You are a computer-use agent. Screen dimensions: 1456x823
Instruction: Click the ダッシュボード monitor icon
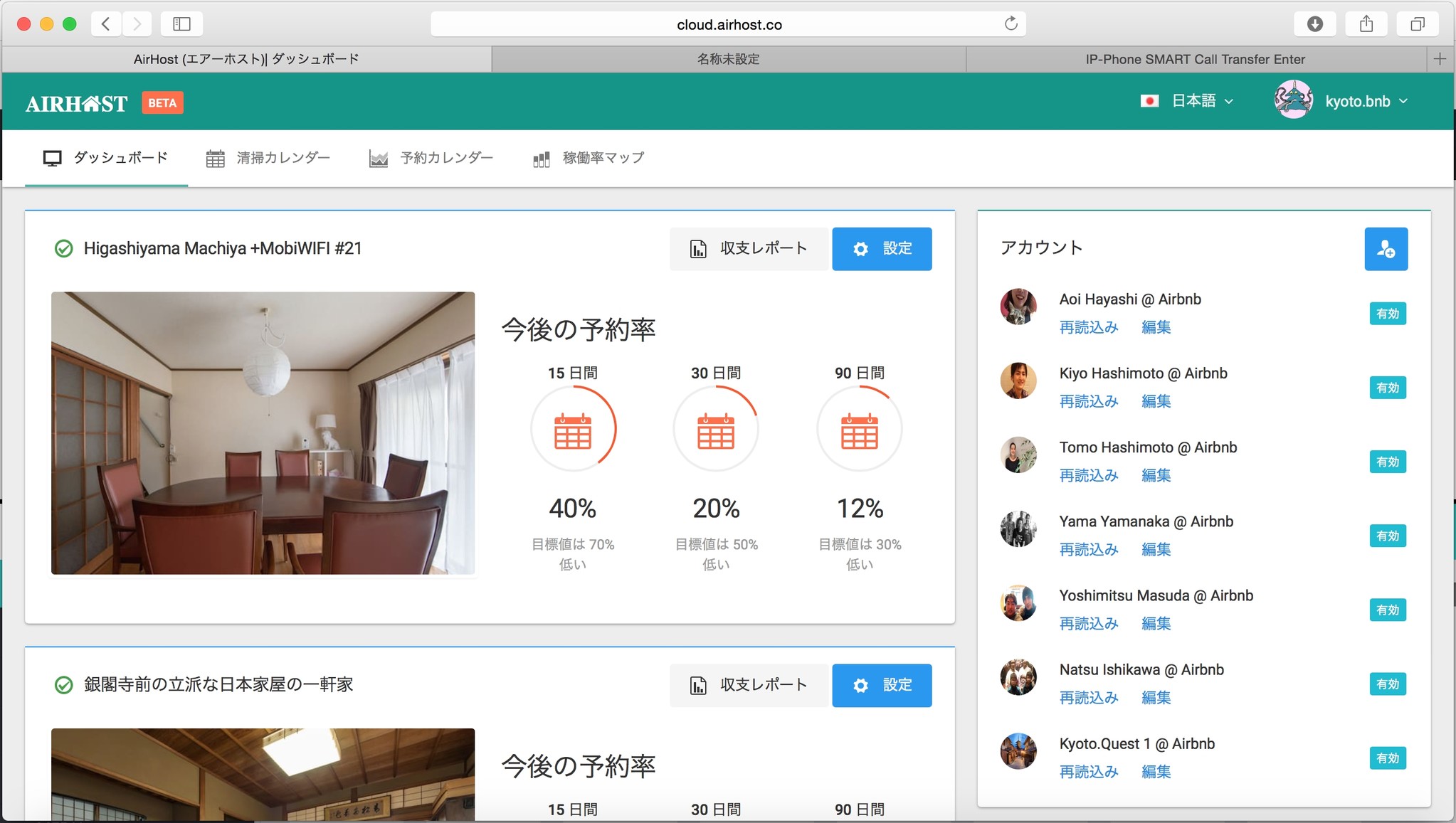[x=52, y=158]
